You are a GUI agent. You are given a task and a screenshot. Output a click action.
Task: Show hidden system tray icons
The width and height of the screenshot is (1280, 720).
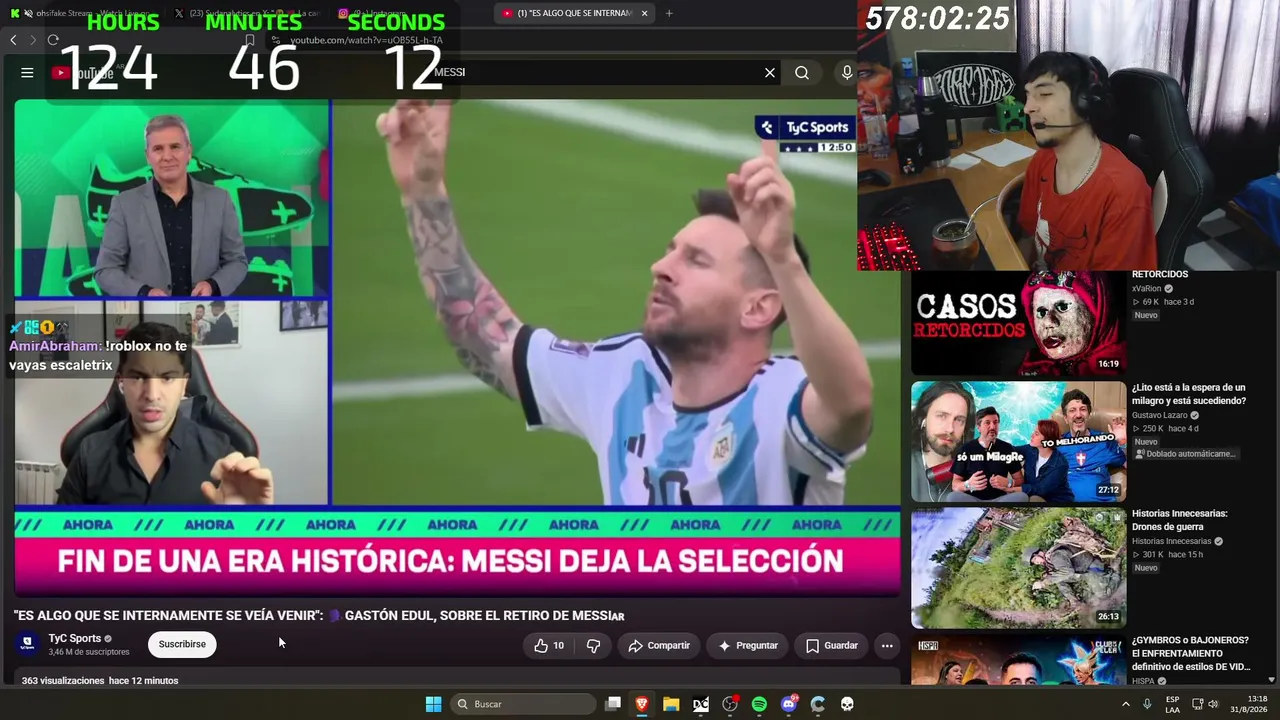[x=1126, y=704]
